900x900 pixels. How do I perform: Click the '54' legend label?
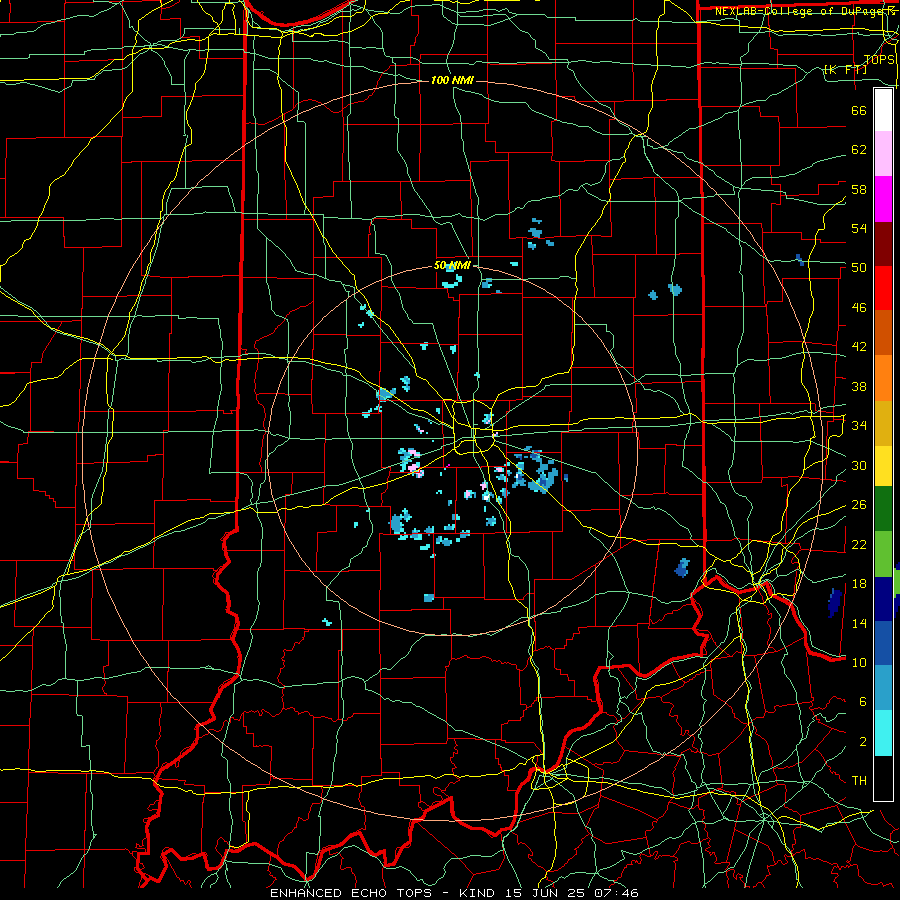tap(859, 228)
